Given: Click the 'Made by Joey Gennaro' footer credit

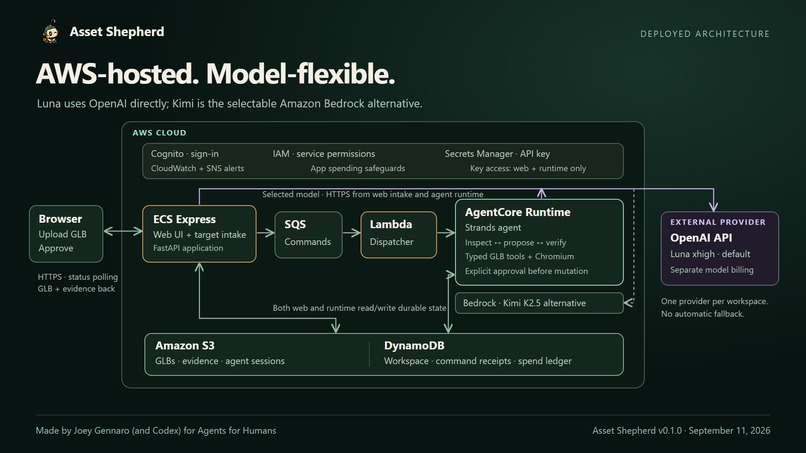Looking at the screenshot, I should [x=156, y=430].
